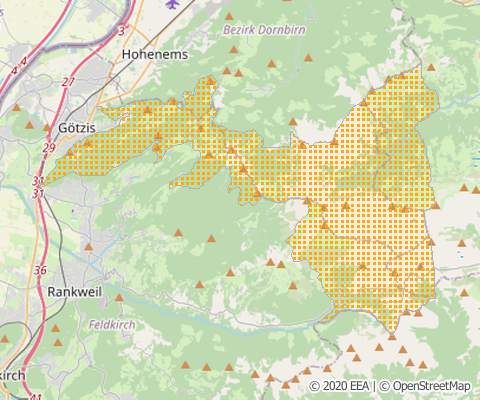The image size is (480, 400).
Task: Select the Bezirk Dornbirn district label
Action: pos(264,30)
